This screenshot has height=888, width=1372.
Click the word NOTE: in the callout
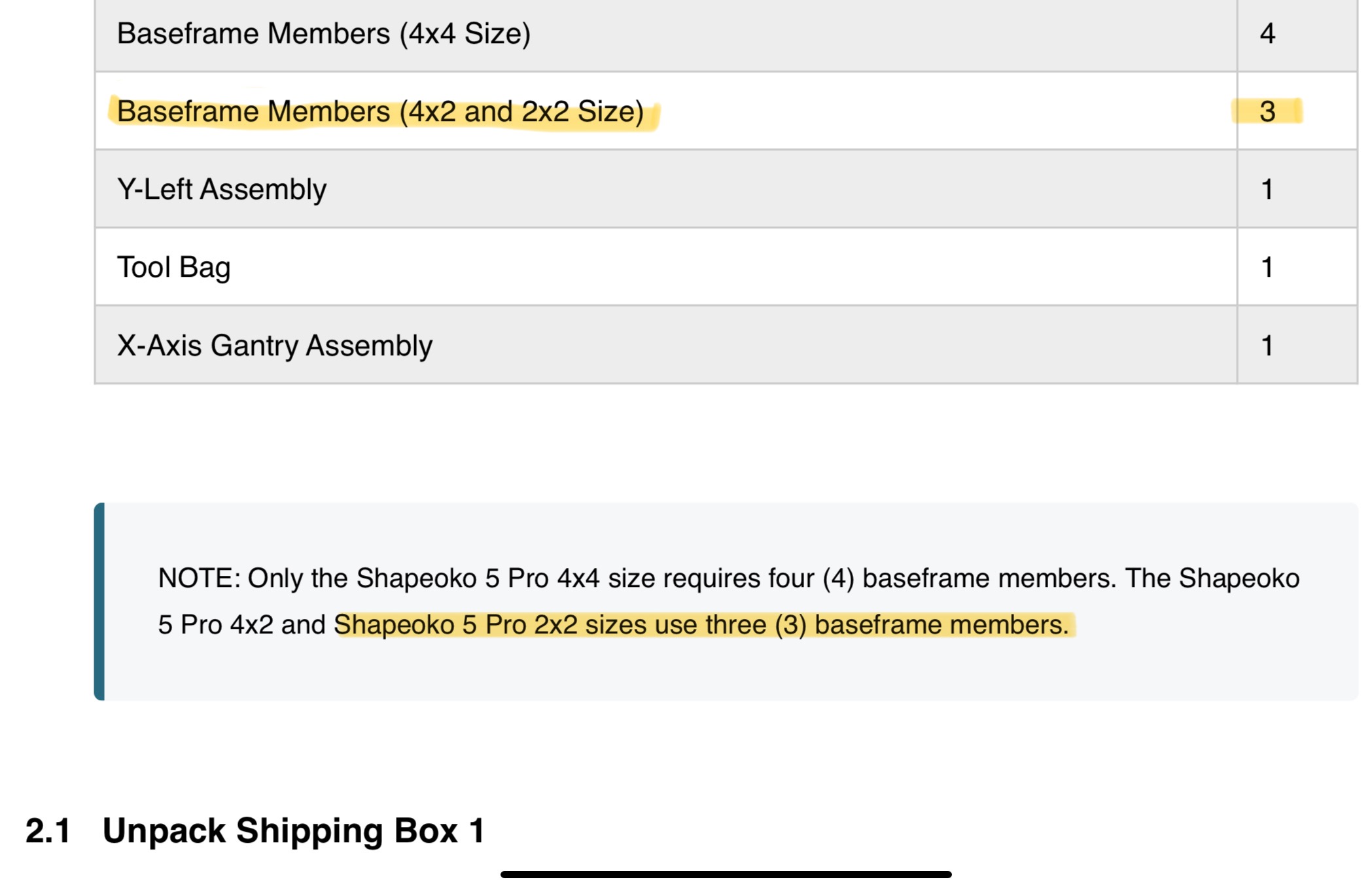199,578
